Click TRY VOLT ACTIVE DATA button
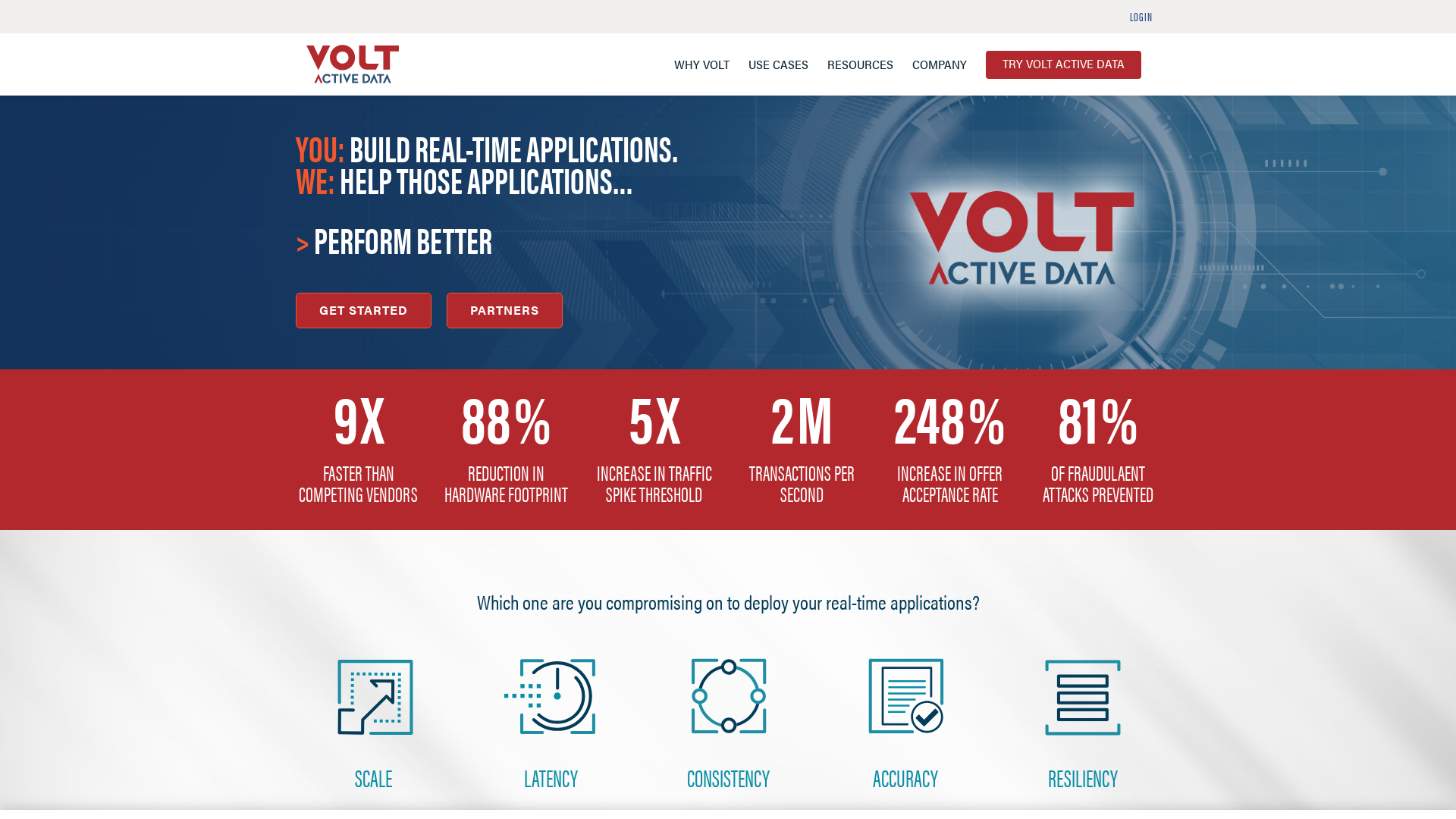The image size is (1456, 819). tap(1063, 64)
